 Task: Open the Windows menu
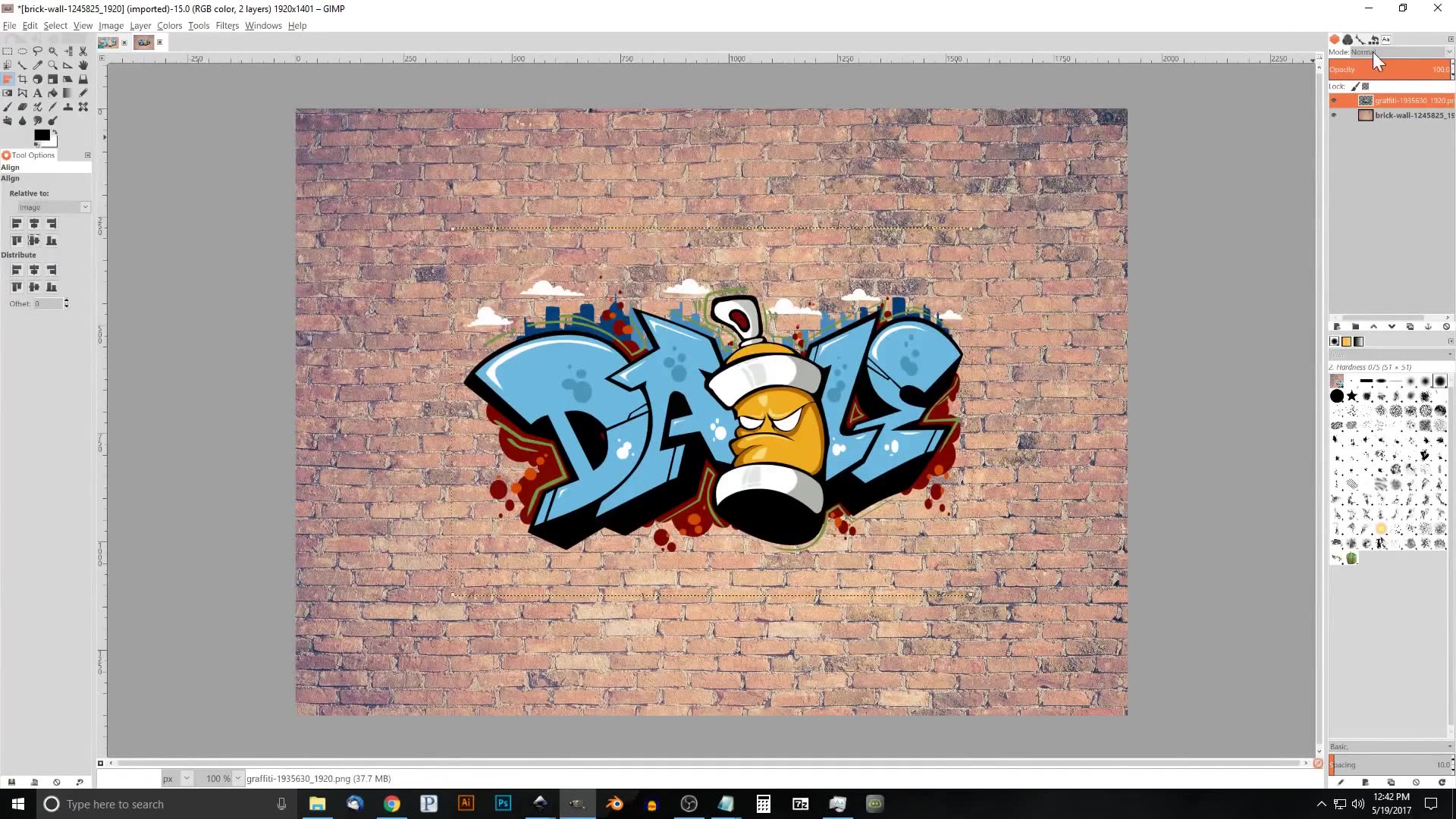click(x=263, y=26)
